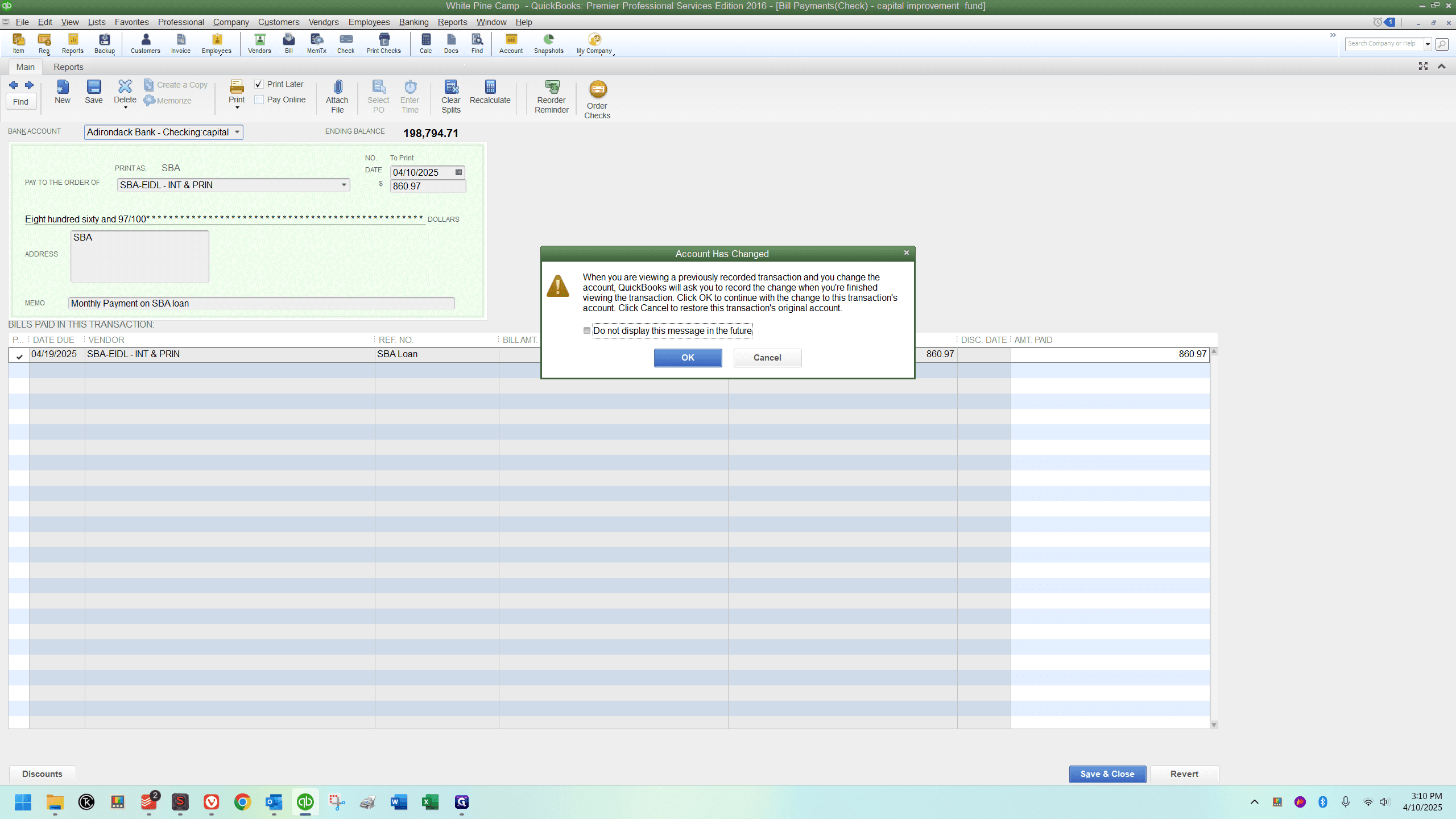Click the Check icon in icon bar
Screen dimensions: 1456x819
pos(346,43)
